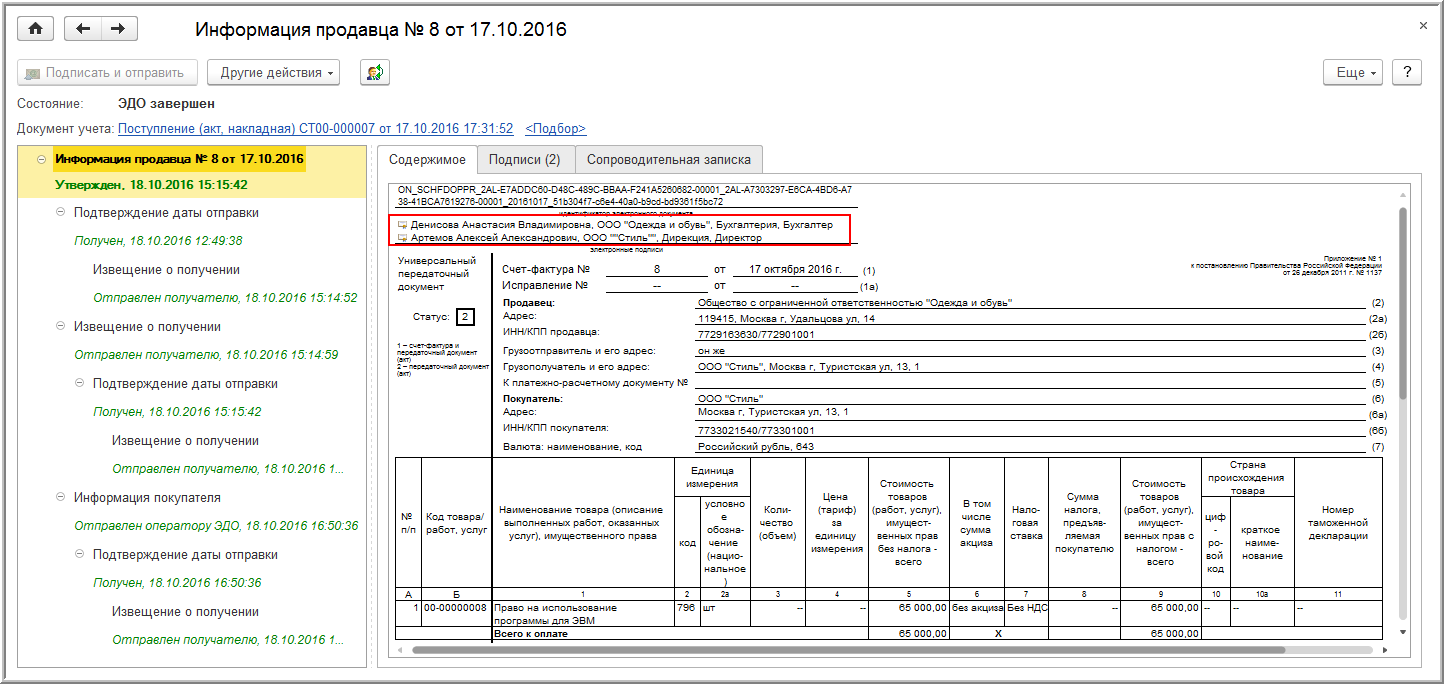Image resolution: width=1444 pixels, height=684 pixels.
Task: Navigate back with the left arrow
Action: click(83, 29)
